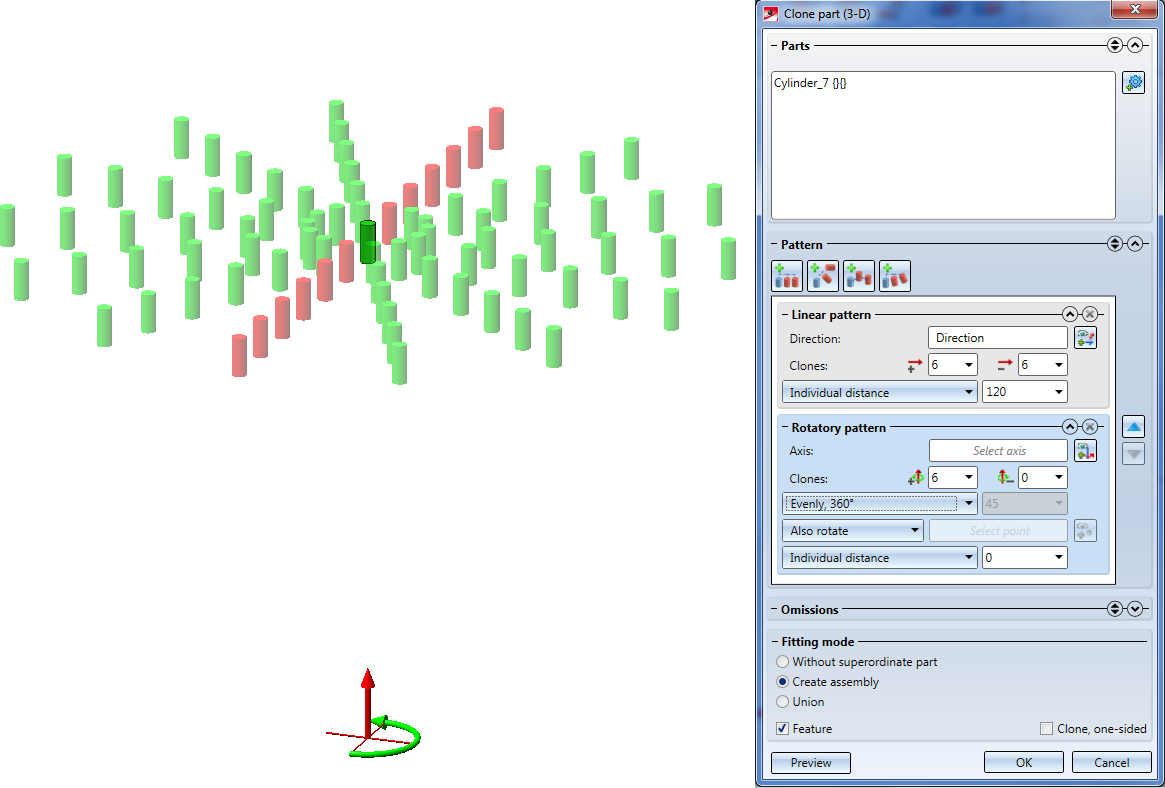1165x788 pixels.
Task: Open Linear pattern negative clones dropdown
Action: pos(1059,365)
